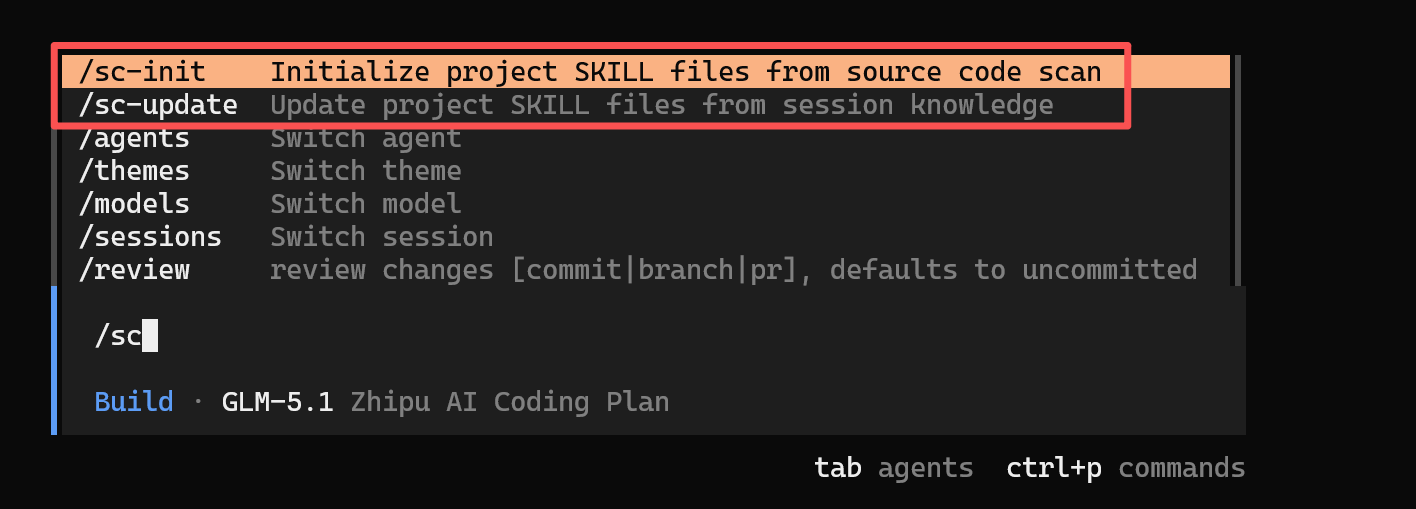Open the GLM-5.1 model name
This screenshot has height=509, width=1416.
pyautogui.click(x=278, y=402)
